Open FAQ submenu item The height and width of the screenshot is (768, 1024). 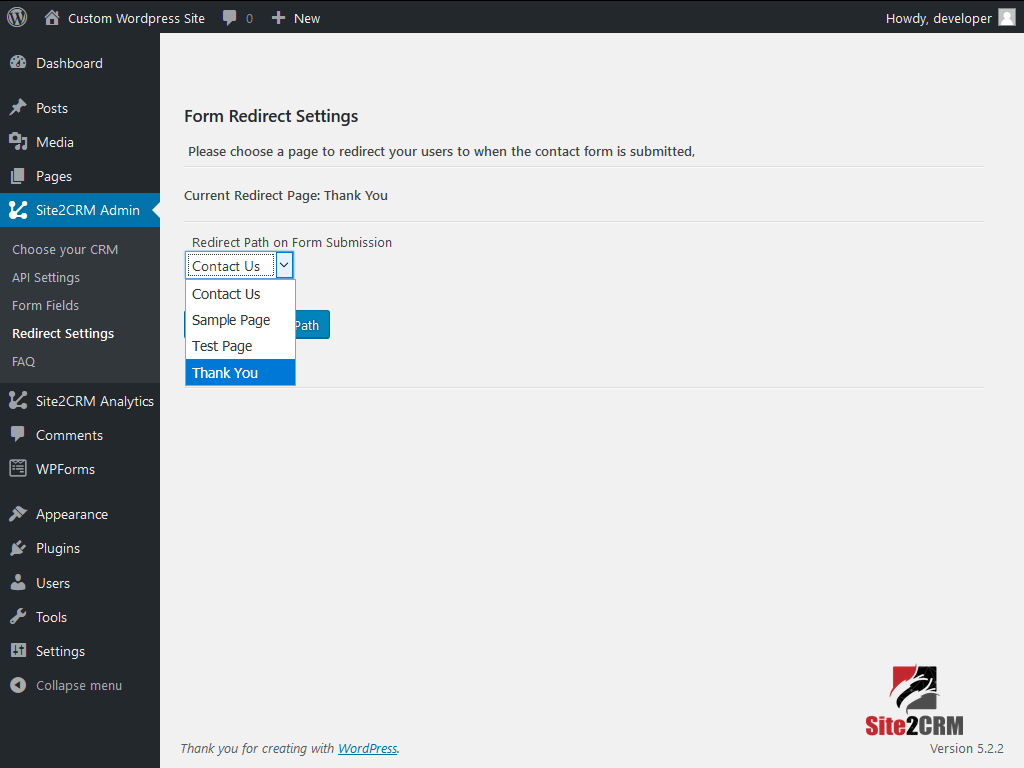24,361
